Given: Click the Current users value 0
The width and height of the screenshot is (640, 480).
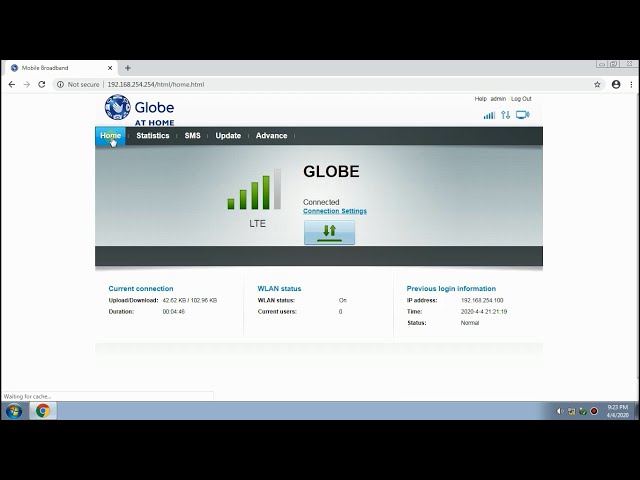Looking at the screenshot, I should (340, 311).
